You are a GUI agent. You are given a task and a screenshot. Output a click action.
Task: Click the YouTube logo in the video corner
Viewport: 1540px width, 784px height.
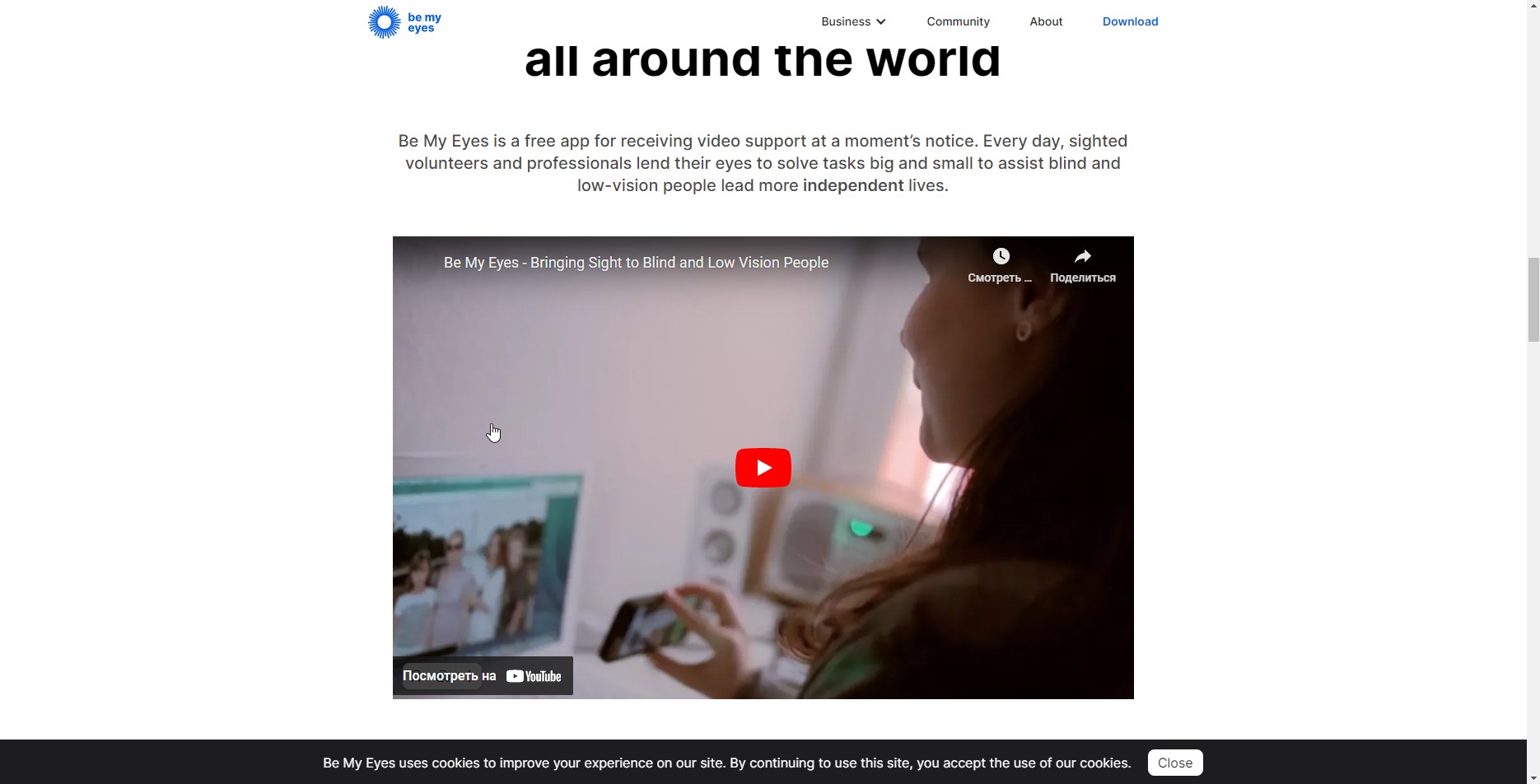point(534,676)
